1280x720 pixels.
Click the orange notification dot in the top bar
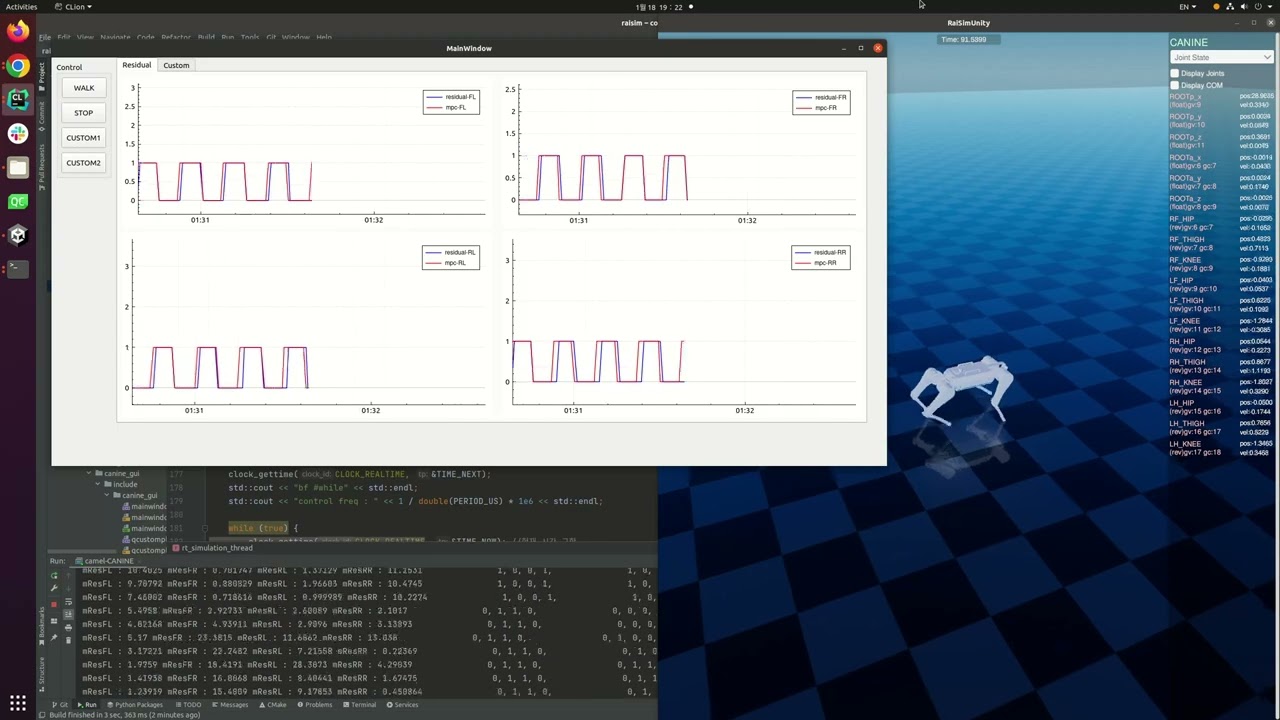(x=1216, y=6)
